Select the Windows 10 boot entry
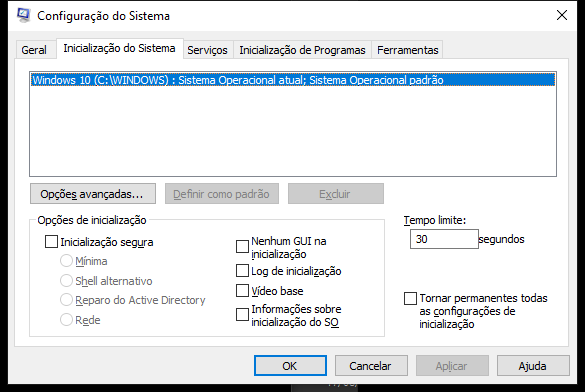Viewport: 585px width, 392px height. [x=293, y=80]
